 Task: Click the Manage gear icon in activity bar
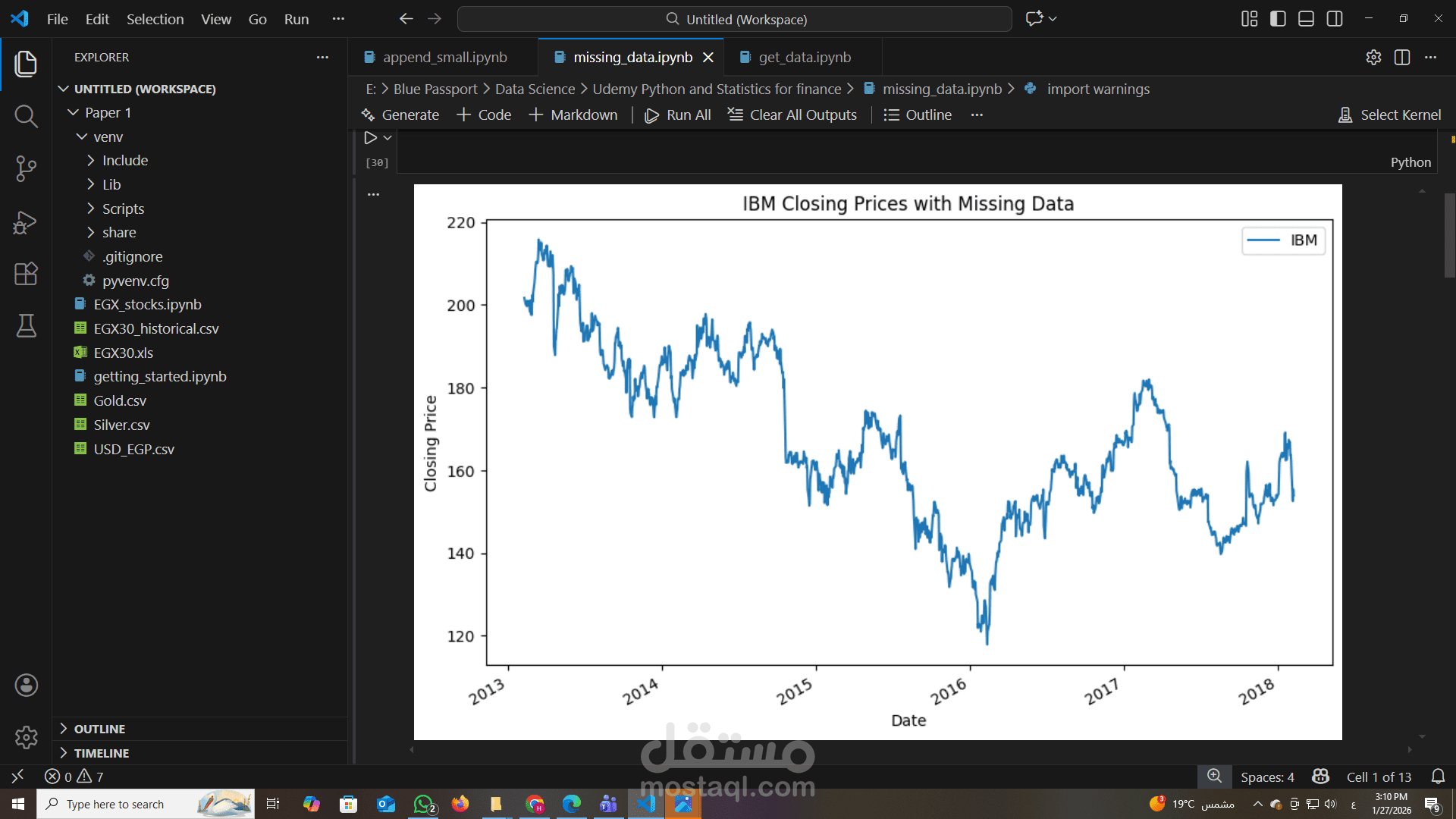pyautogui.click(x=26, y=737)
